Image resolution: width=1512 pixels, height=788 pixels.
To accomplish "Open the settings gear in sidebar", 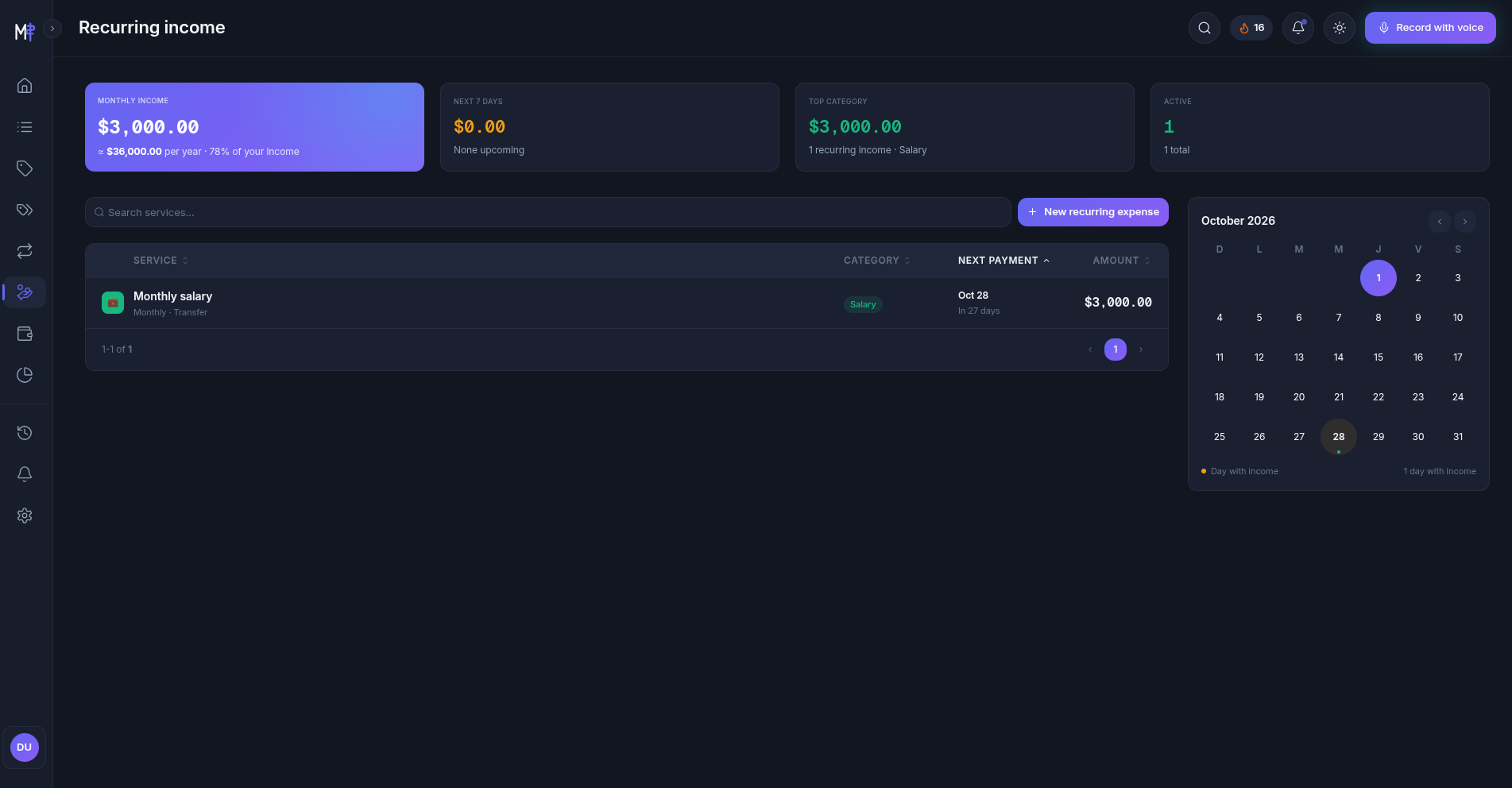I will click(25, 516).
